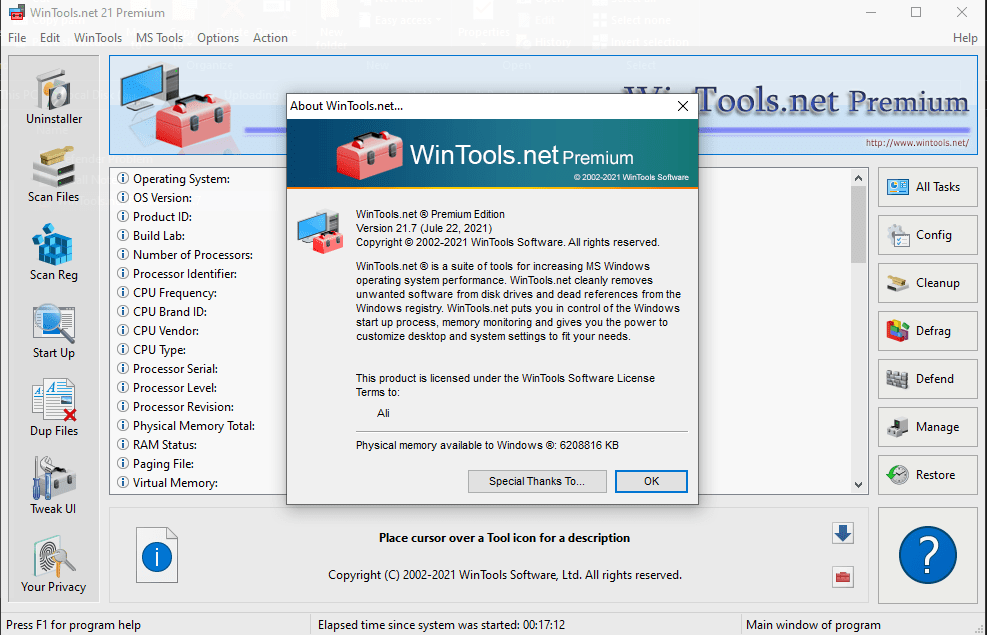Viewport: 987px width, 635px height.
Task: Open Special Thanks To... dialog
Action: point(537,481)
